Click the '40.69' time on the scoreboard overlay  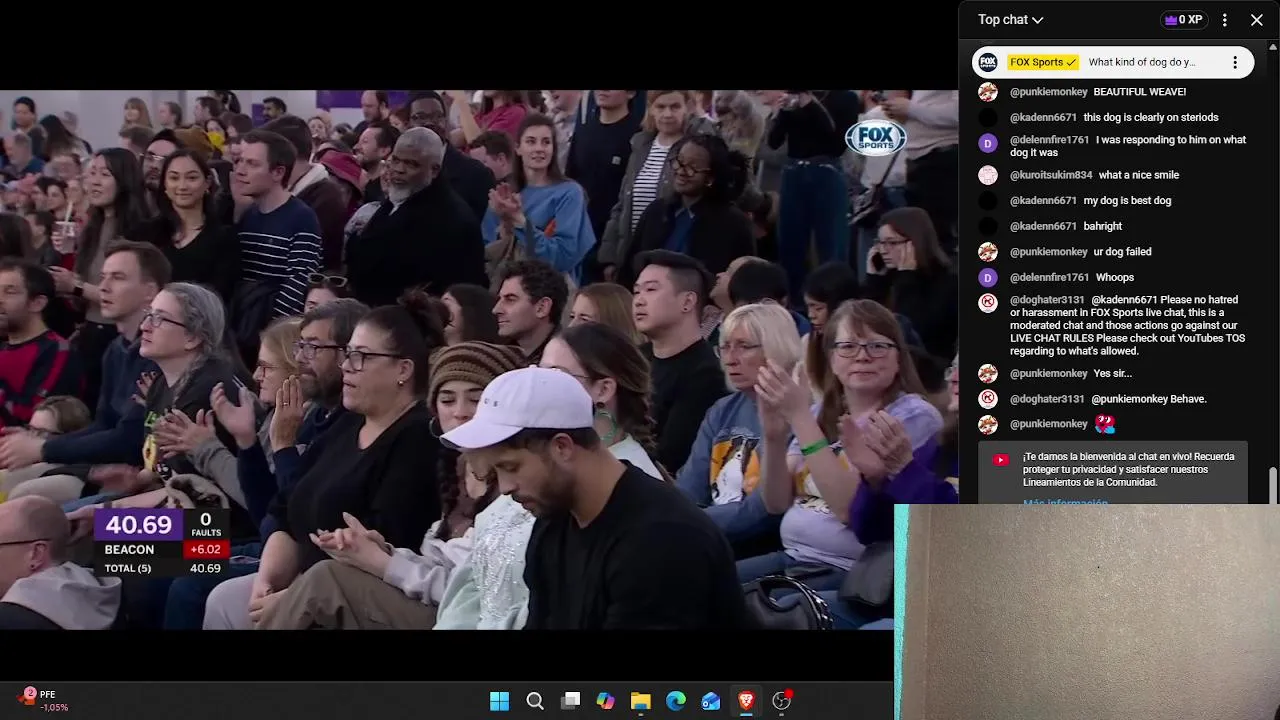pos(139,525)
